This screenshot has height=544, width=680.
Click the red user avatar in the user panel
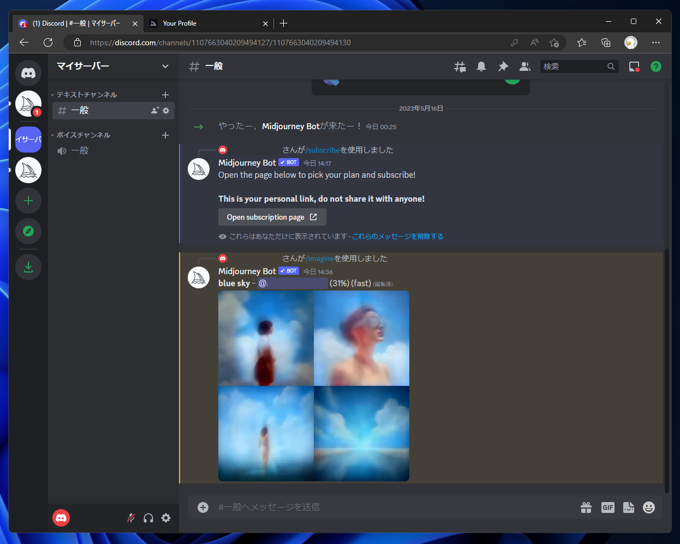tap(61, 518)
